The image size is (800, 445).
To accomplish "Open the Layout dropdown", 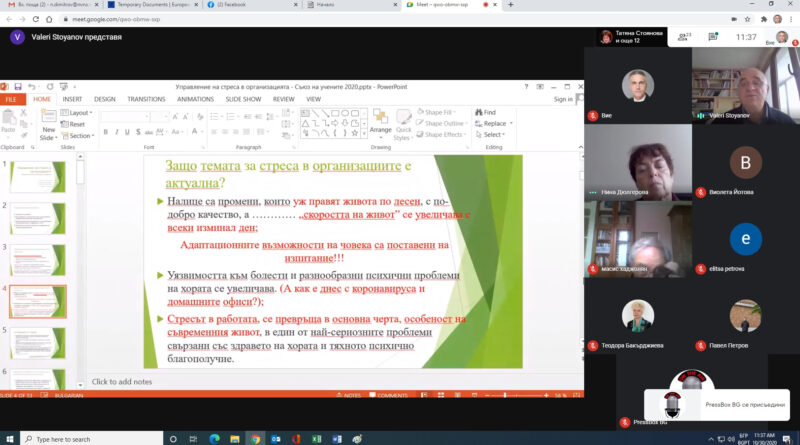I will (x=77, y=113).
